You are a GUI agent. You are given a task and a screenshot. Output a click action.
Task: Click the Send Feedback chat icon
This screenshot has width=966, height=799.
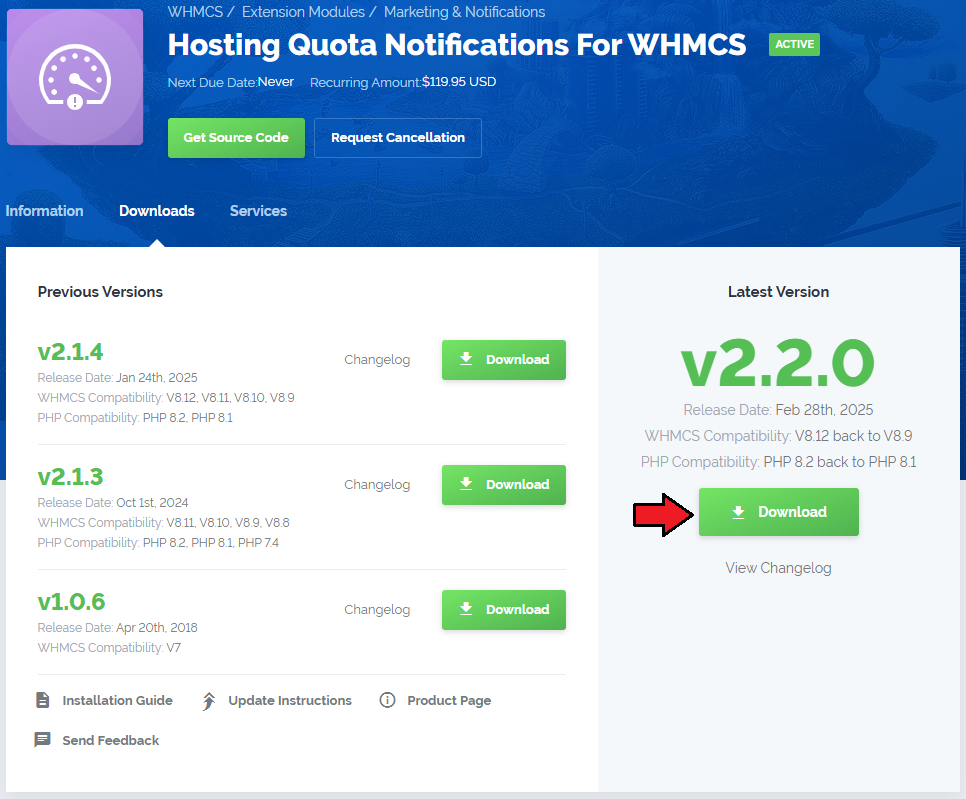(x=43, y=740)
